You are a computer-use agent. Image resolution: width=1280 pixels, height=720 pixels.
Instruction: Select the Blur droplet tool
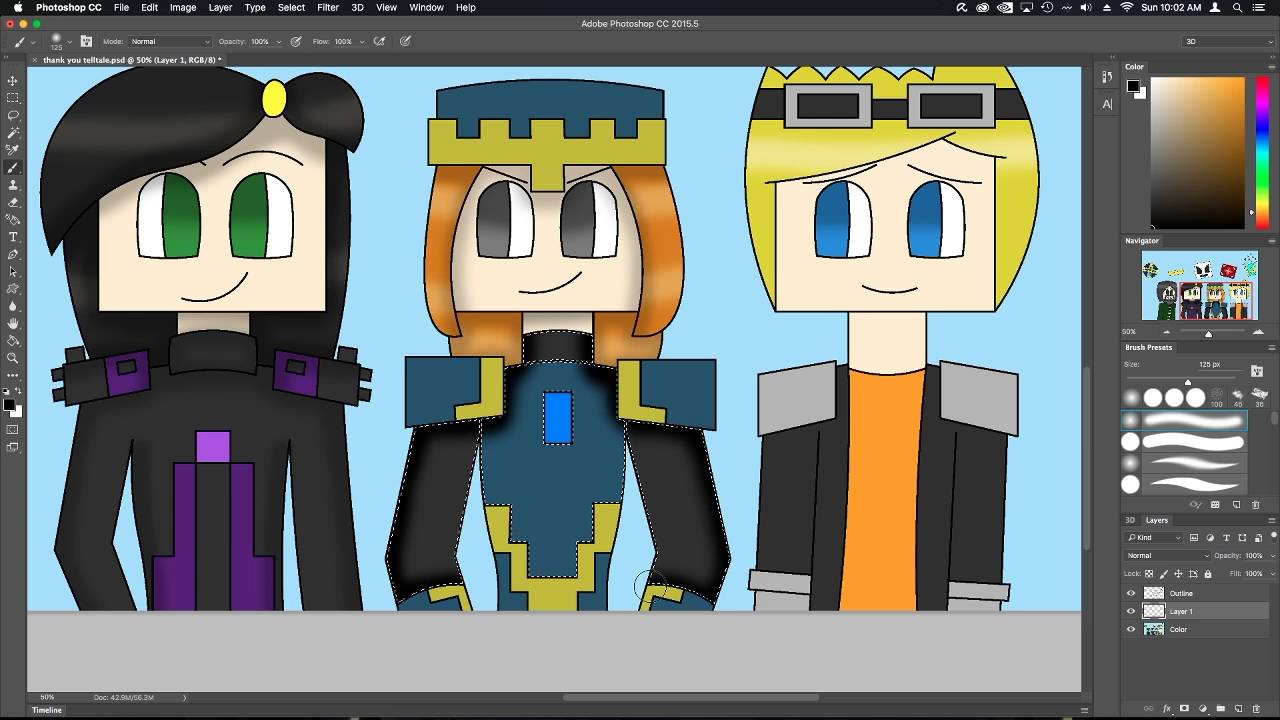coord(13,306)
